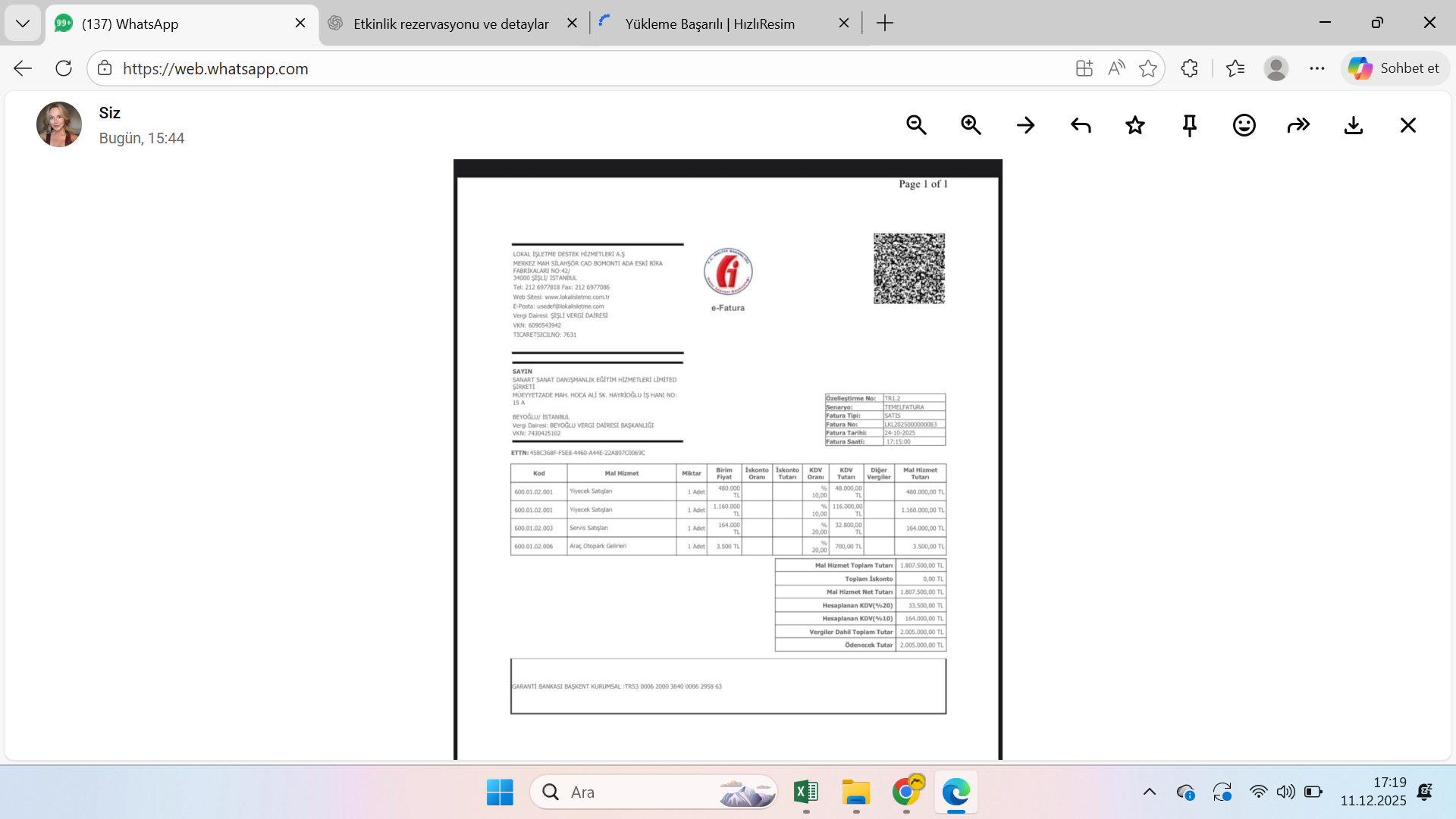Show hidden system tray icons
1456x819 pixels.
pyautogui.click(x=1150, y=792)
